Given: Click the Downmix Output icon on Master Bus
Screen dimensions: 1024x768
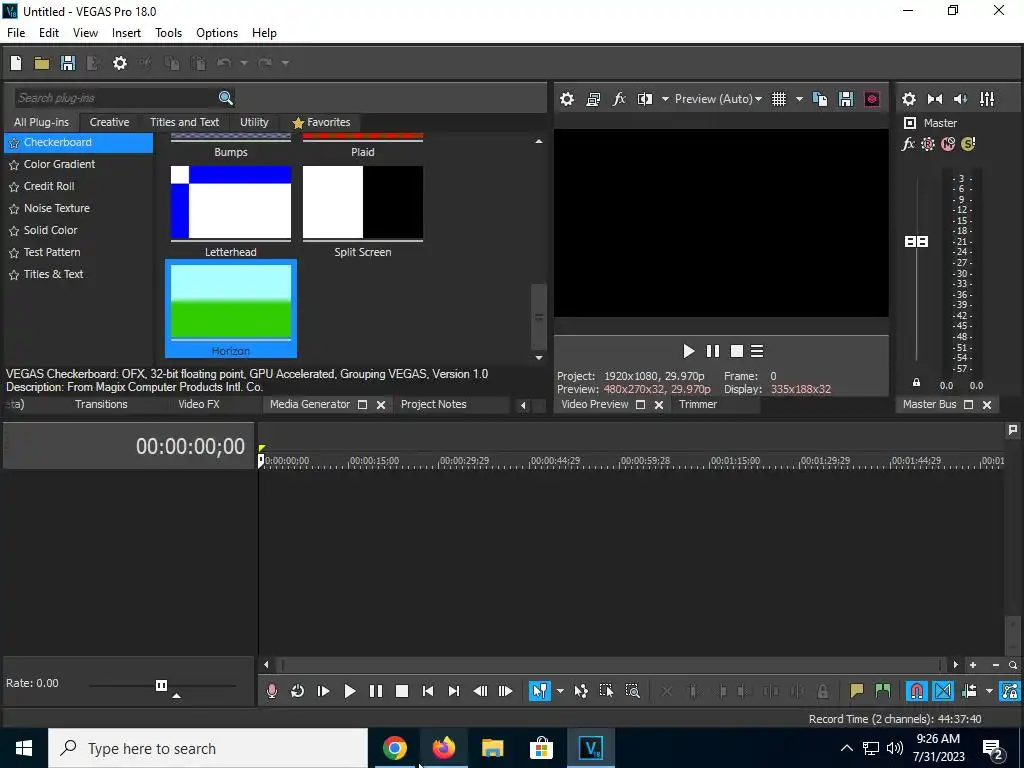Looking at the screenshot, I should [935, 99].
